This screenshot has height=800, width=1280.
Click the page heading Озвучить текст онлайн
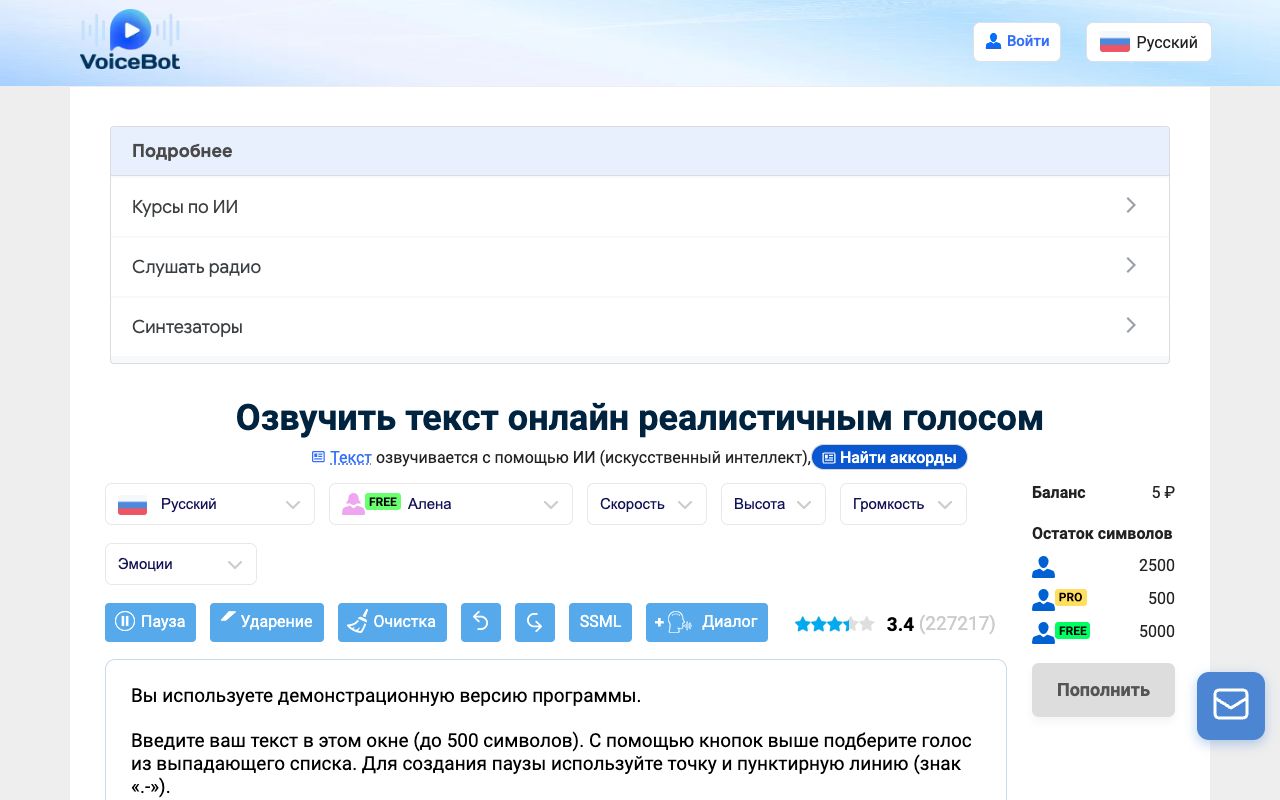tap(640, 418)
